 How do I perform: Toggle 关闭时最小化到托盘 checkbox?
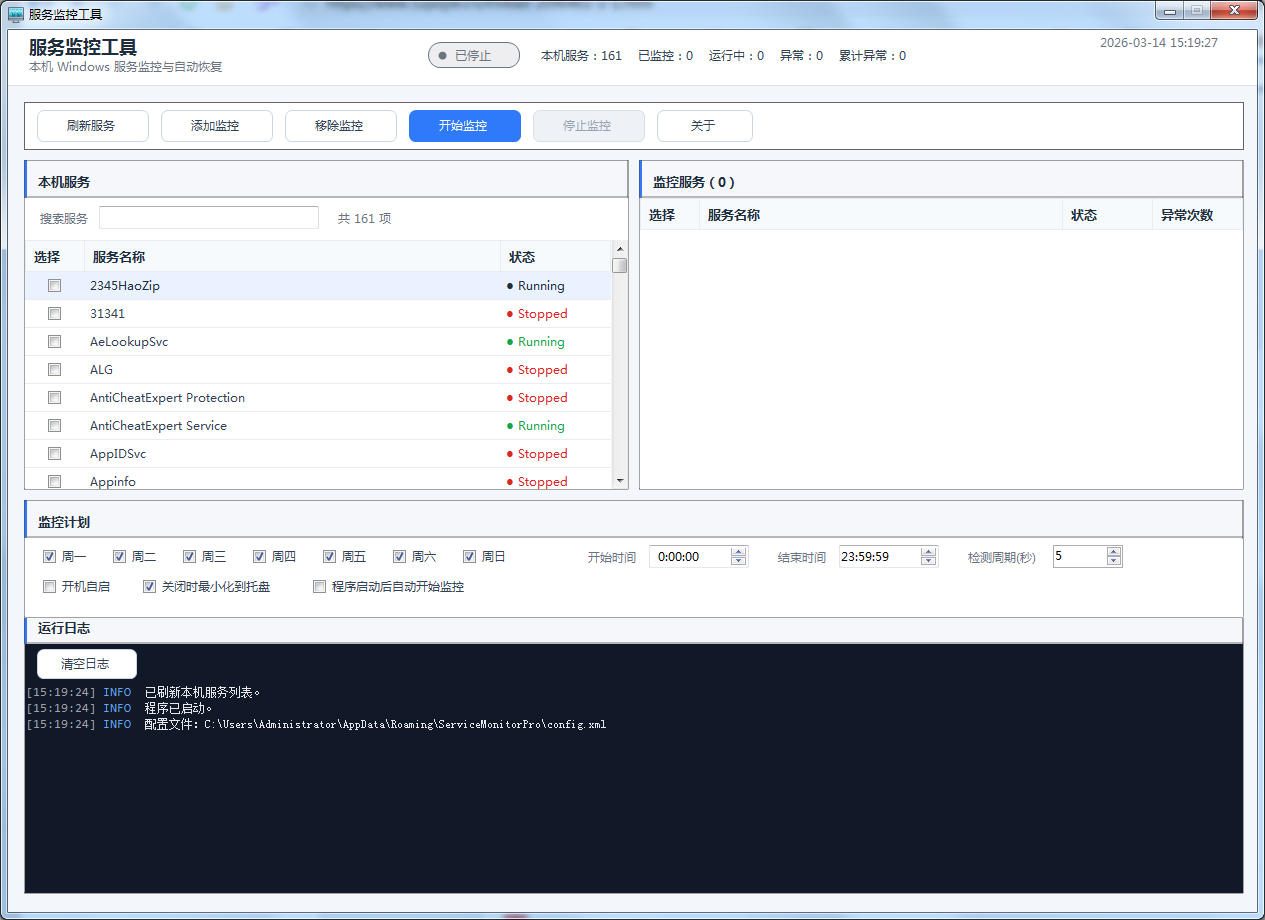click(150, 587)
